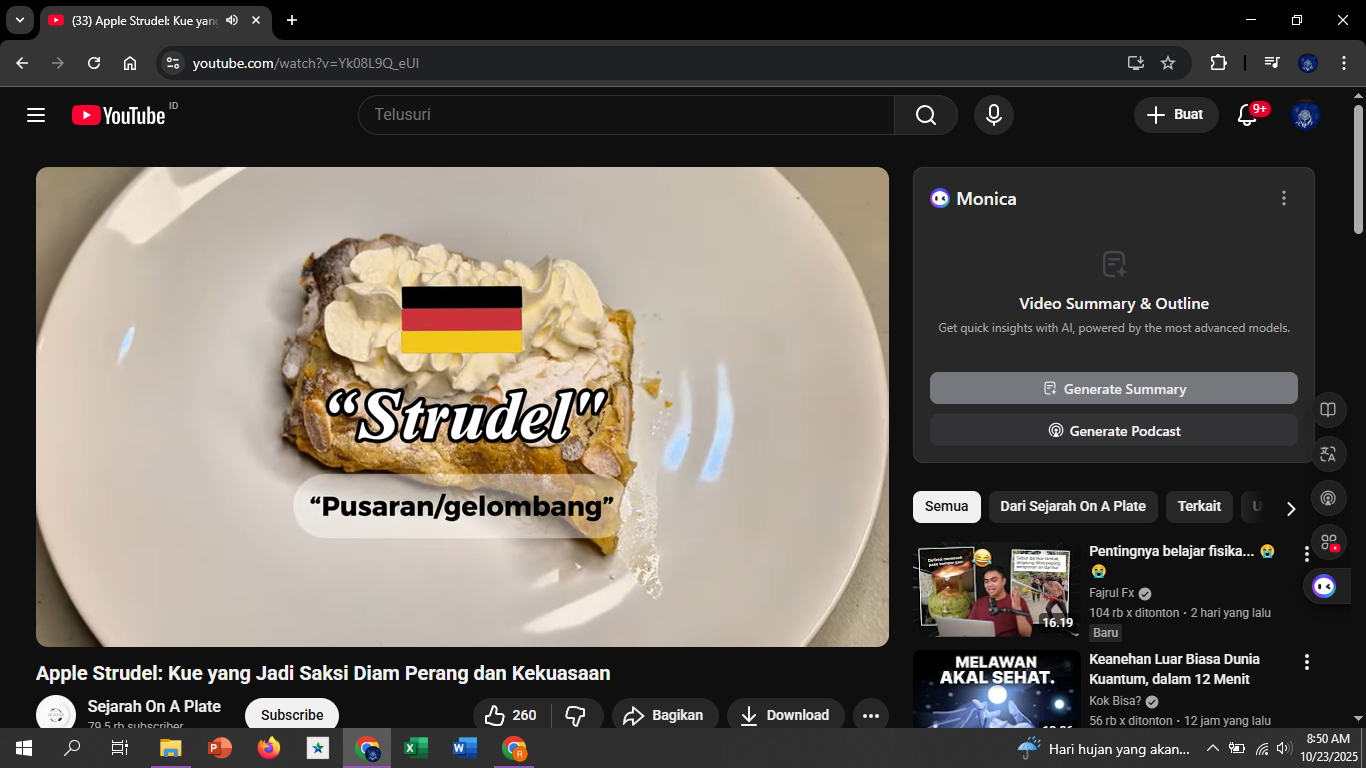
Task: View site information icon in address bar
Action: tap(173, 63)
